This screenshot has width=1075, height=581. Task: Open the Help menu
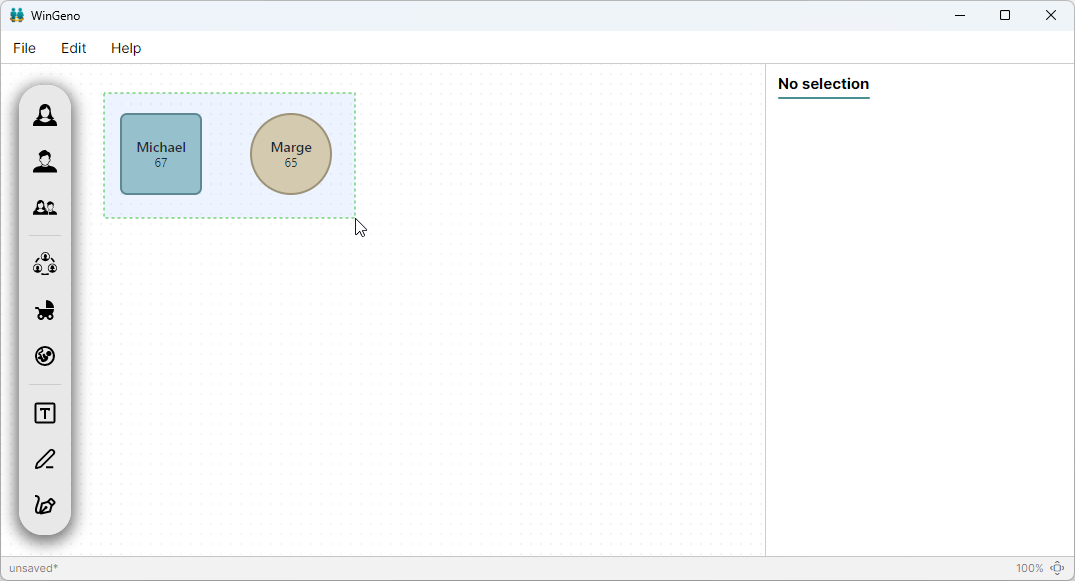click(126, 48)
